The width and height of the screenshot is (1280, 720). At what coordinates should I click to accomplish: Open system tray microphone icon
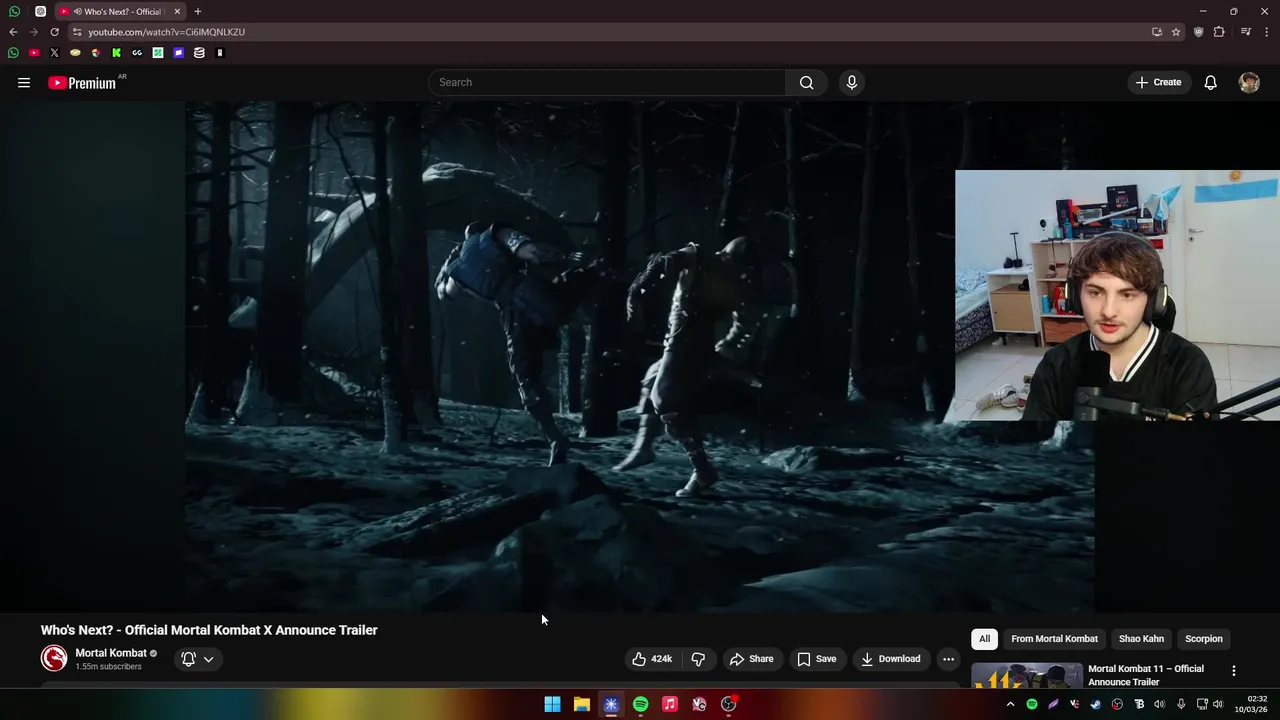[x=1181, y=704]
